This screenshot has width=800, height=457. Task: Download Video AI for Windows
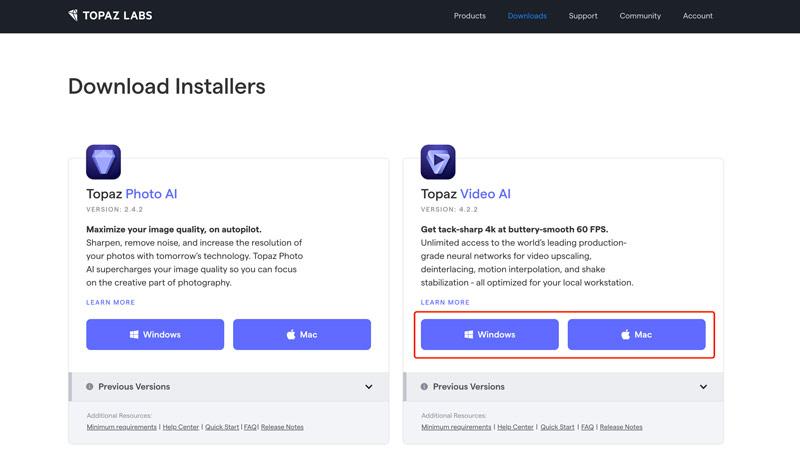click(490, 335)
